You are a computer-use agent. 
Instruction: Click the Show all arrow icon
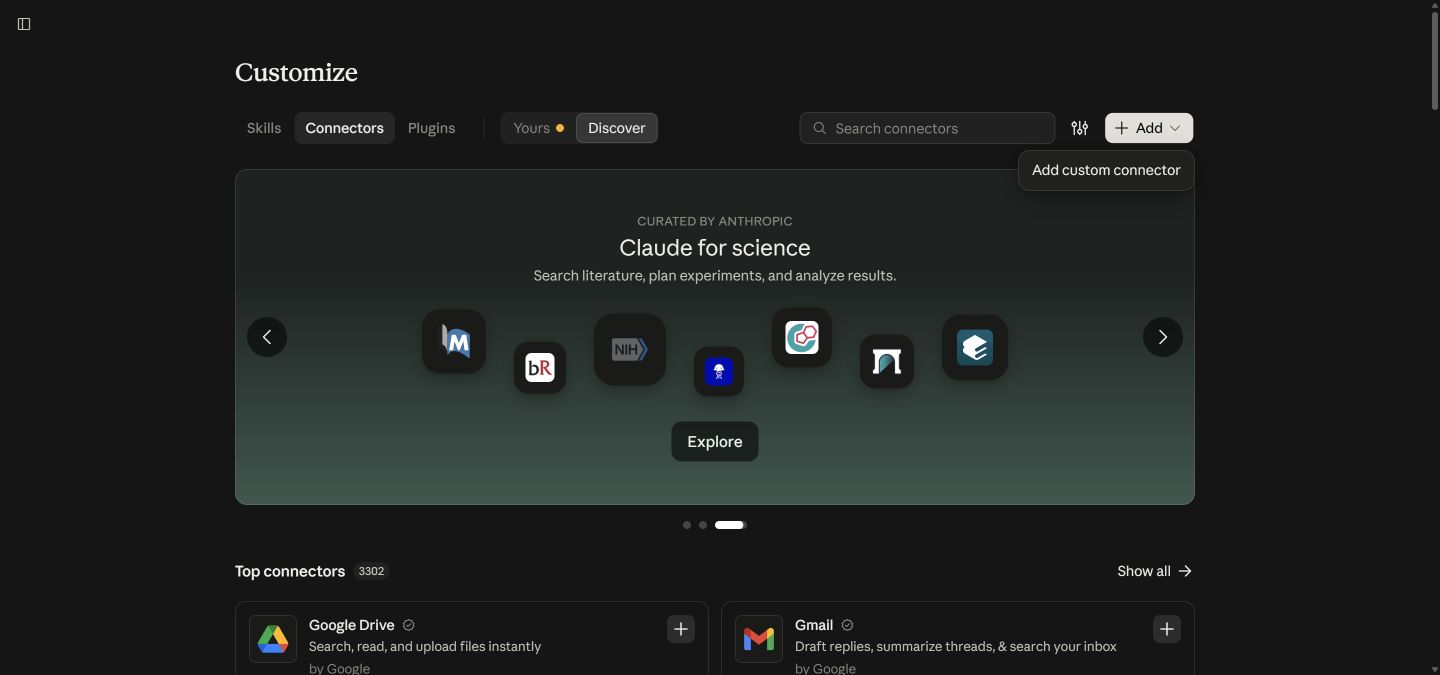click(1185, 571)
